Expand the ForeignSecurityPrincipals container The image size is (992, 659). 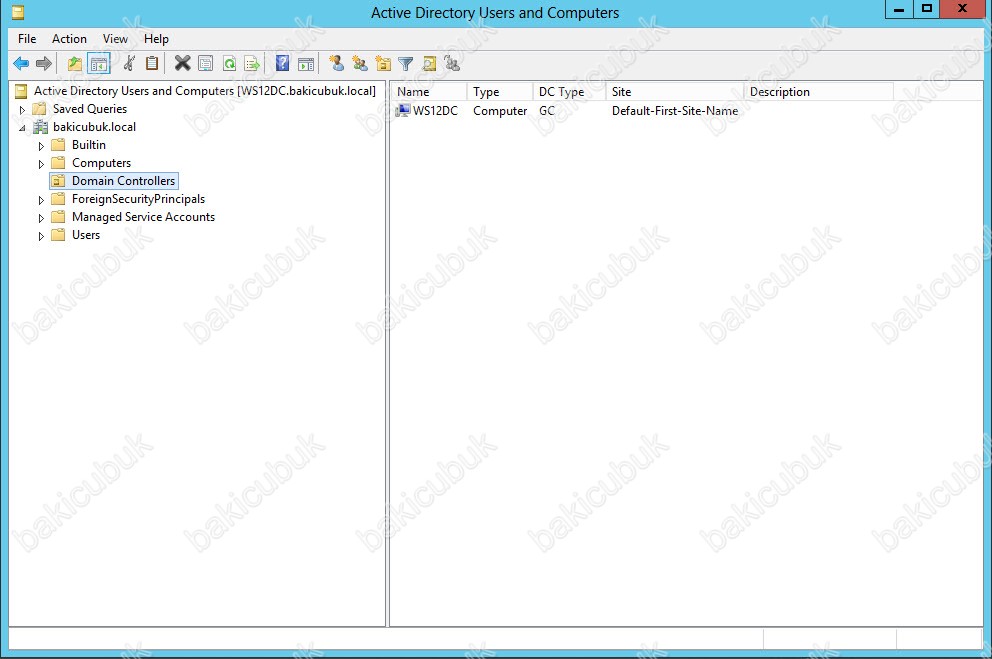pos(41,200)
